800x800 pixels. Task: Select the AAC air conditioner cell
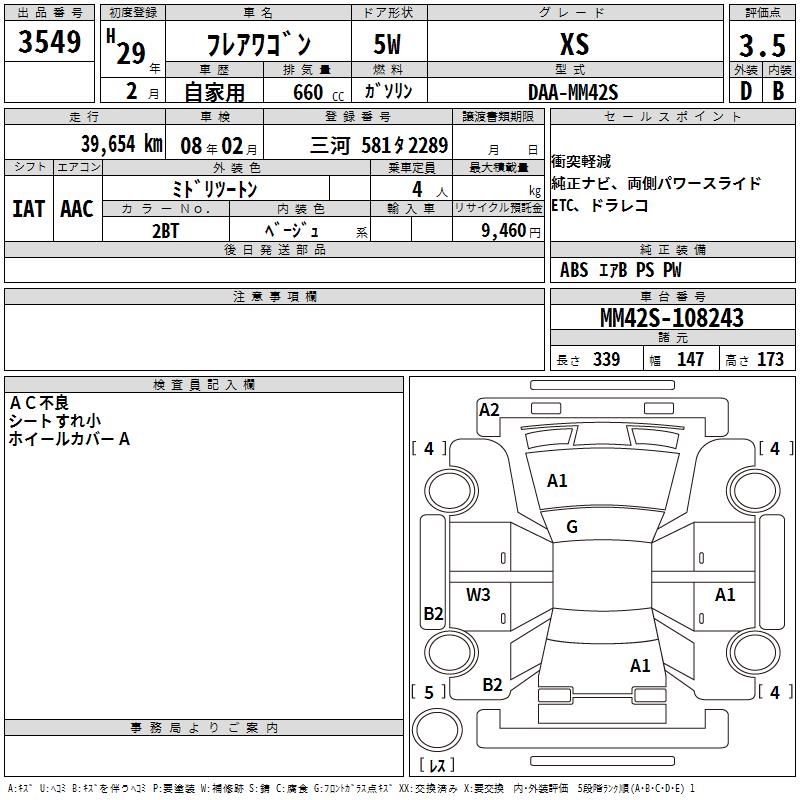point(77,208)
